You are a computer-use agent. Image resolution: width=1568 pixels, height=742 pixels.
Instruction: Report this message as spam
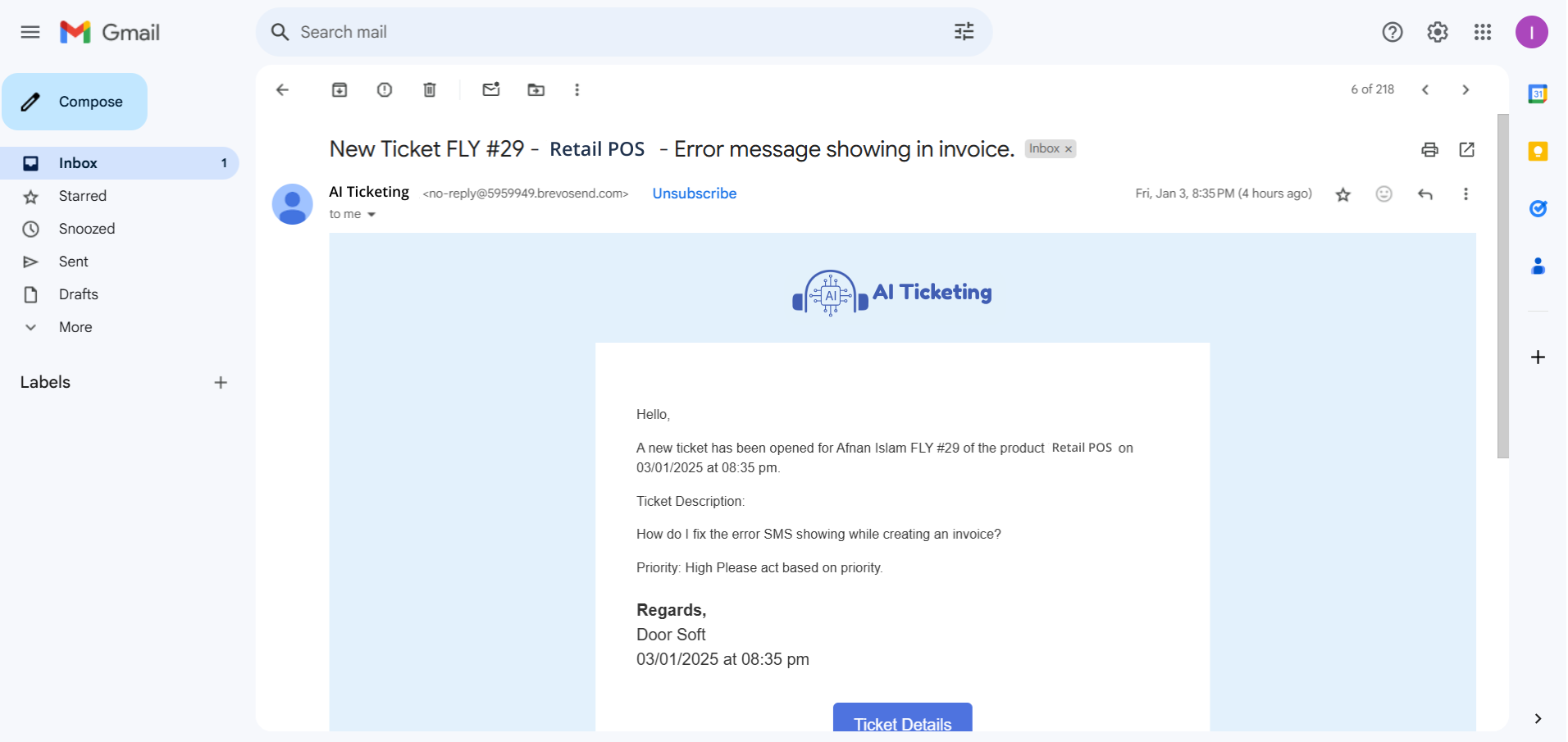coord(385,90)
